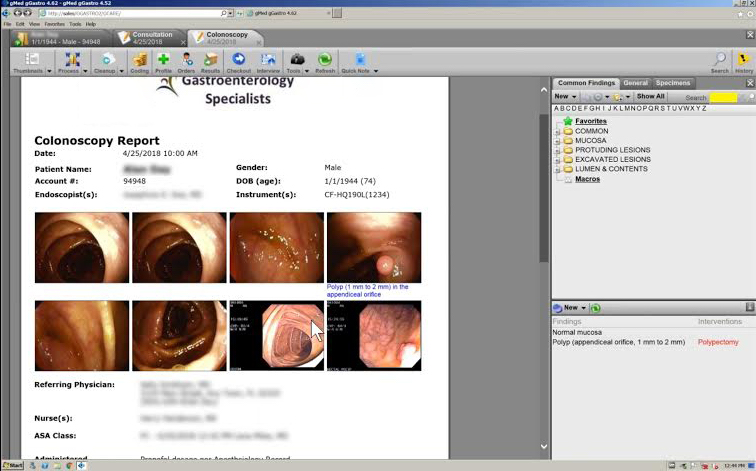Click the green Refresh icon
Screen dimensions: 756x471
pyautogui.click(x=325, y=60)
